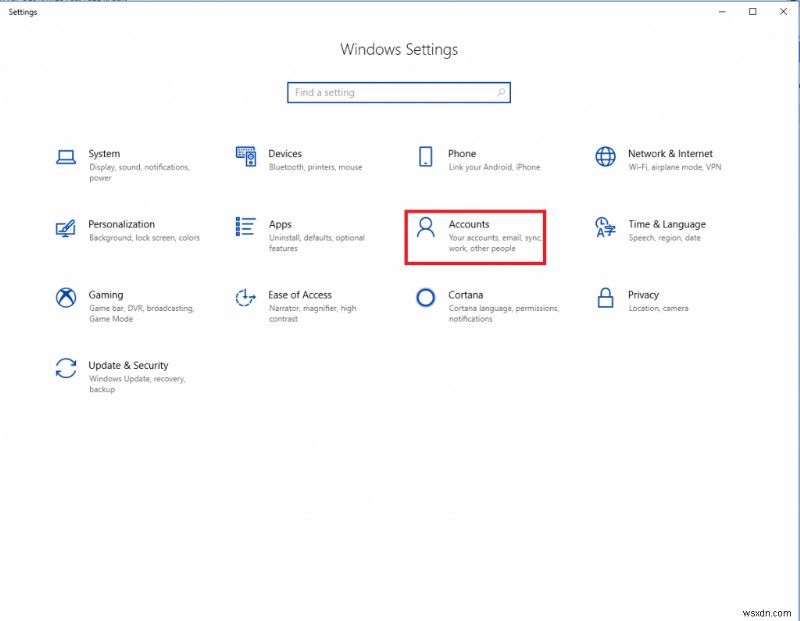Click the 'Windows Settings' page title
The image size is (800, 621).
coord(398,49)
